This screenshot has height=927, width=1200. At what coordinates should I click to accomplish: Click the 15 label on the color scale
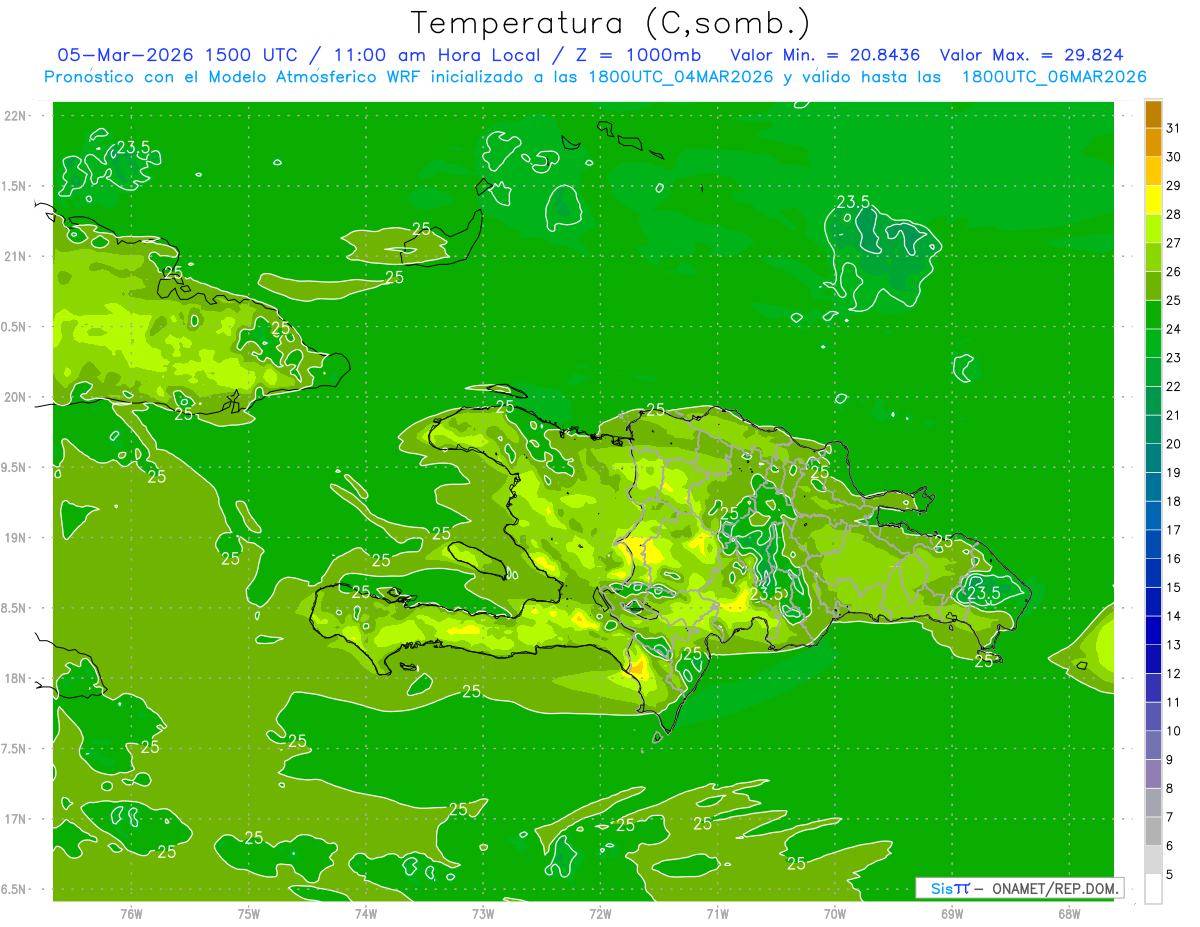1173,587
